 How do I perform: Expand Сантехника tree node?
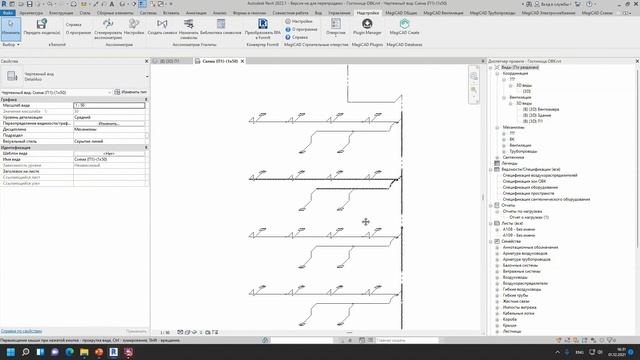coord(498,158)
